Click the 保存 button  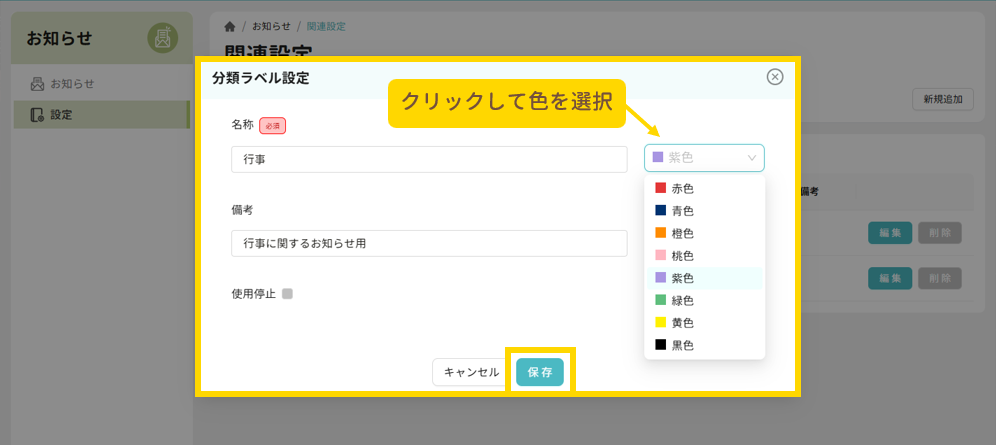pos(540,372)
